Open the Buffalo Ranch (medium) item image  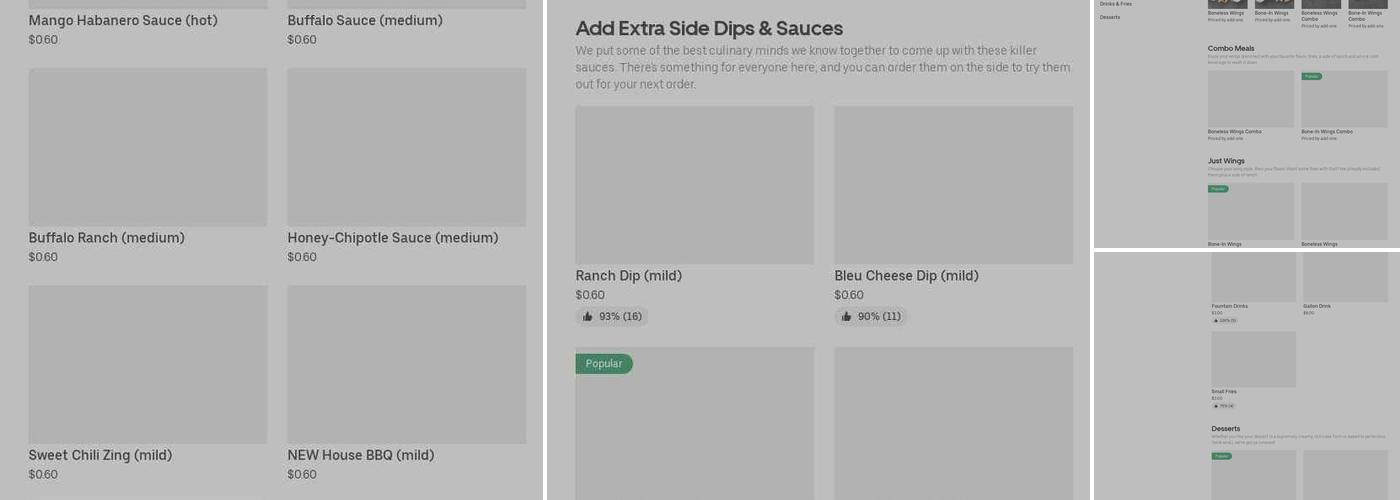pos(148,147)
